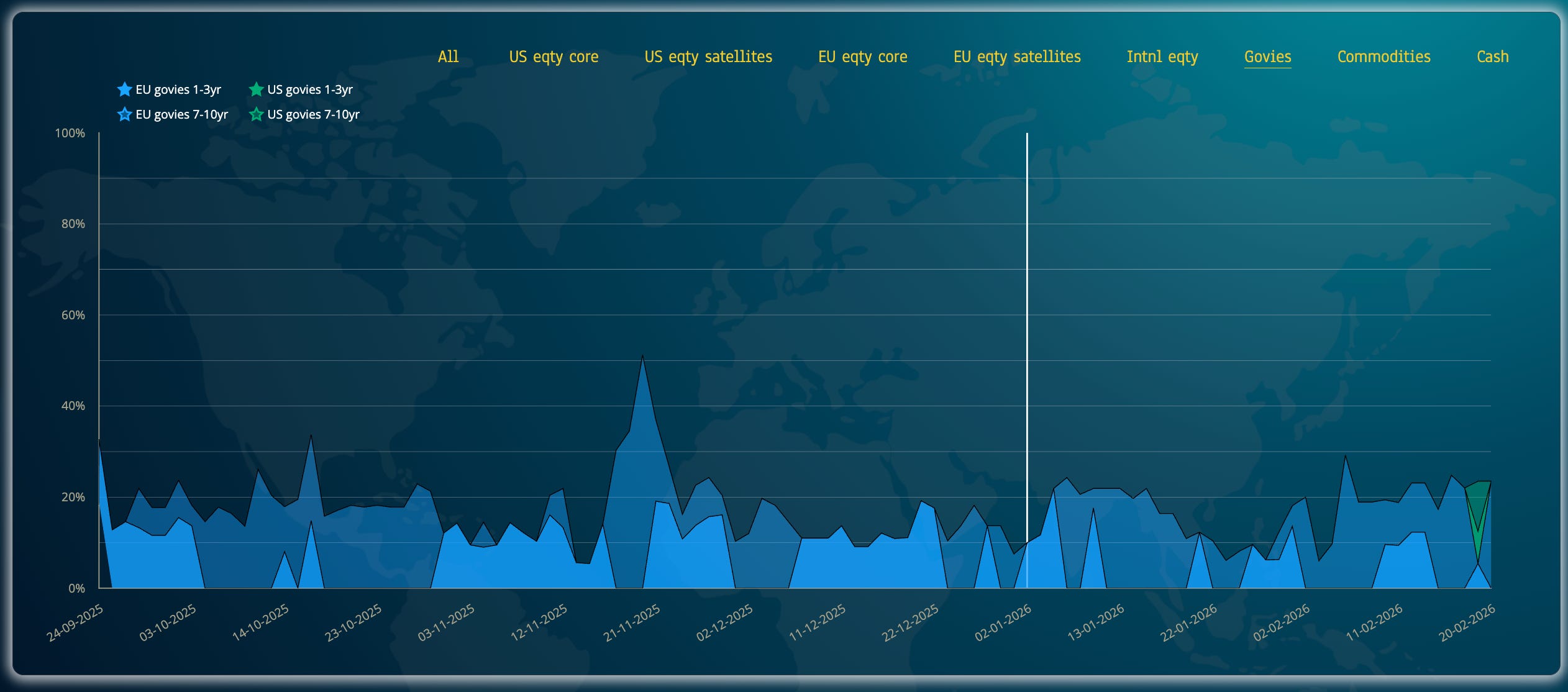
Task: Click the EU govies 1-3yr star icon
Action: 124,89
